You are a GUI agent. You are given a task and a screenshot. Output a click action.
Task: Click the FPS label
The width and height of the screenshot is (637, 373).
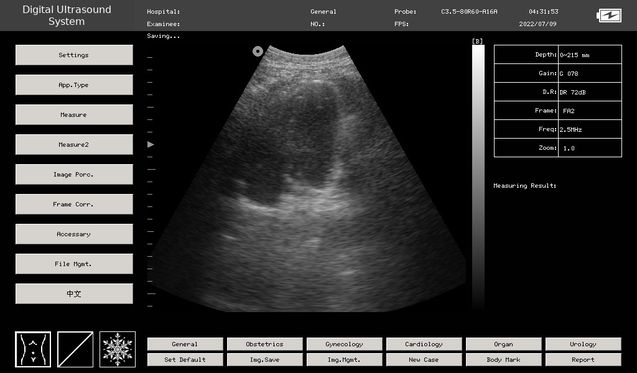[401, 24]
